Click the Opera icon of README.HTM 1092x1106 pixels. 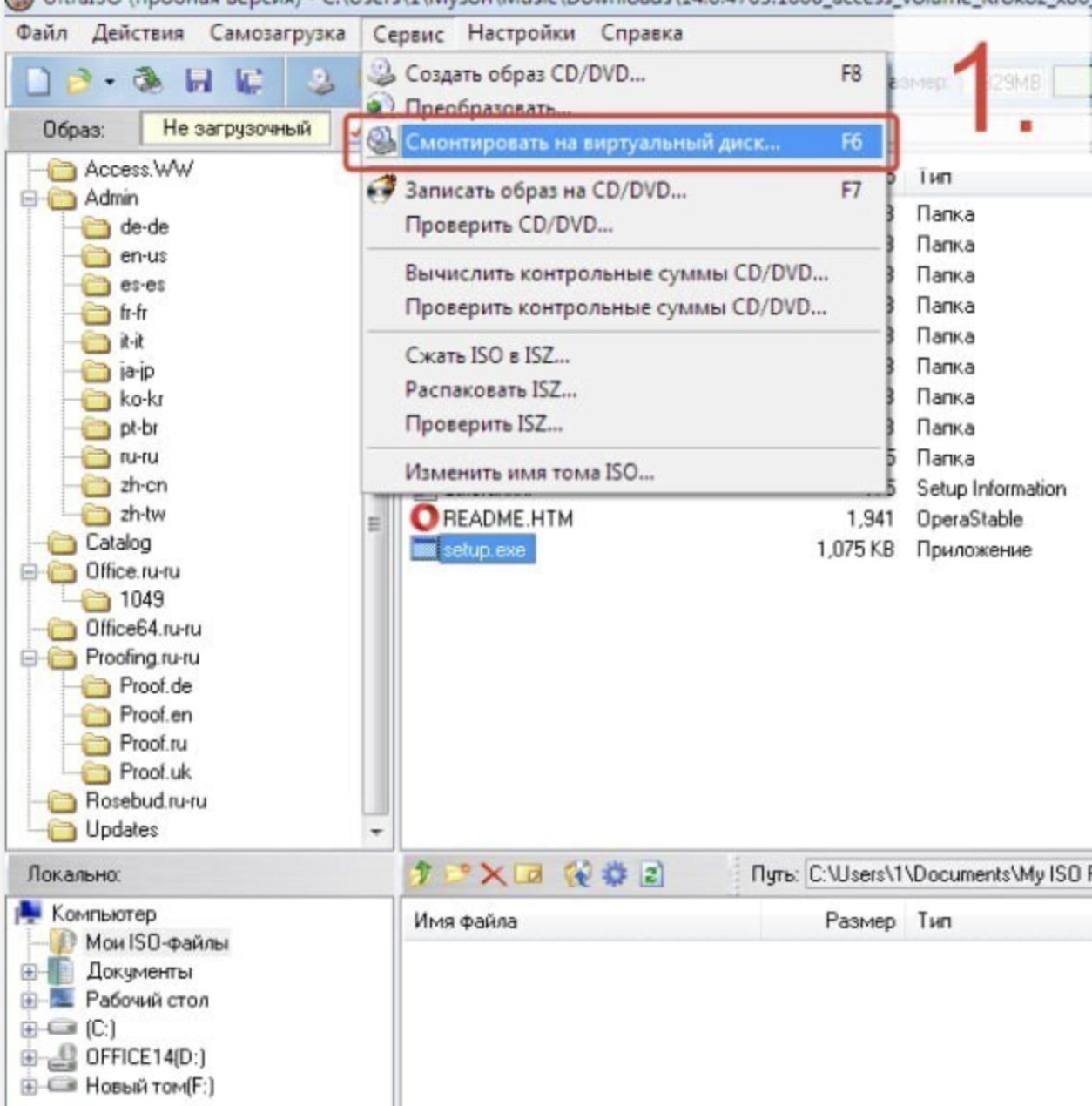(x=424, y=518)
